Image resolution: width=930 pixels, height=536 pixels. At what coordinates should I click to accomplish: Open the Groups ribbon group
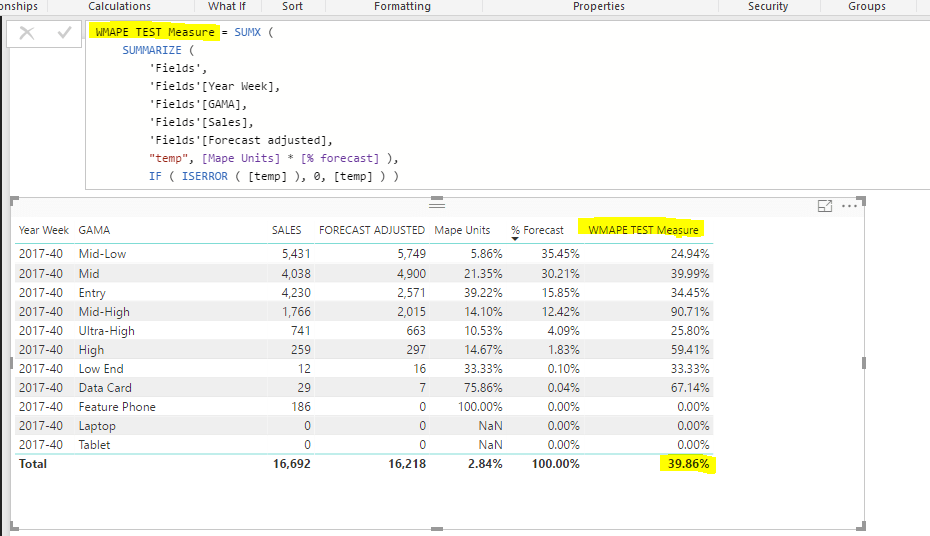coord(867,7)
